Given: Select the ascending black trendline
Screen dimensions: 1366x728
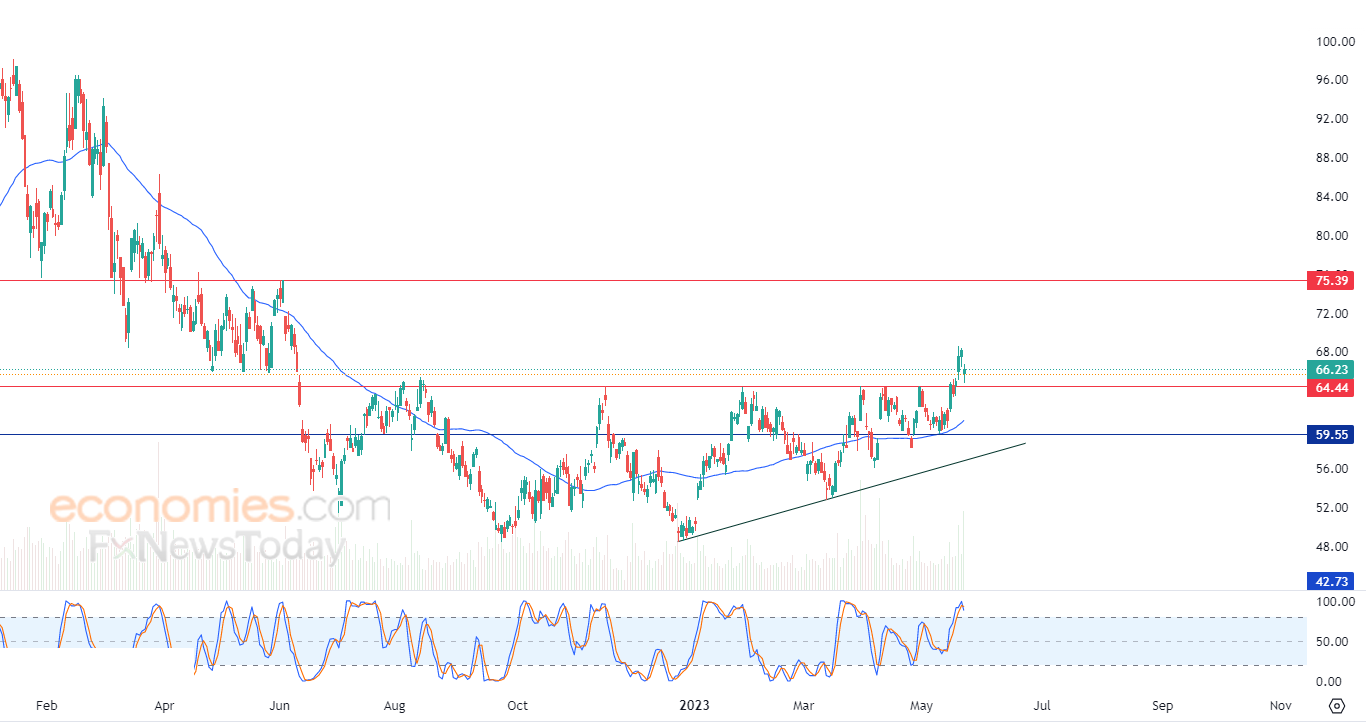Looking at the screenshot, I should pyautogui.click(x=852, y=491).
